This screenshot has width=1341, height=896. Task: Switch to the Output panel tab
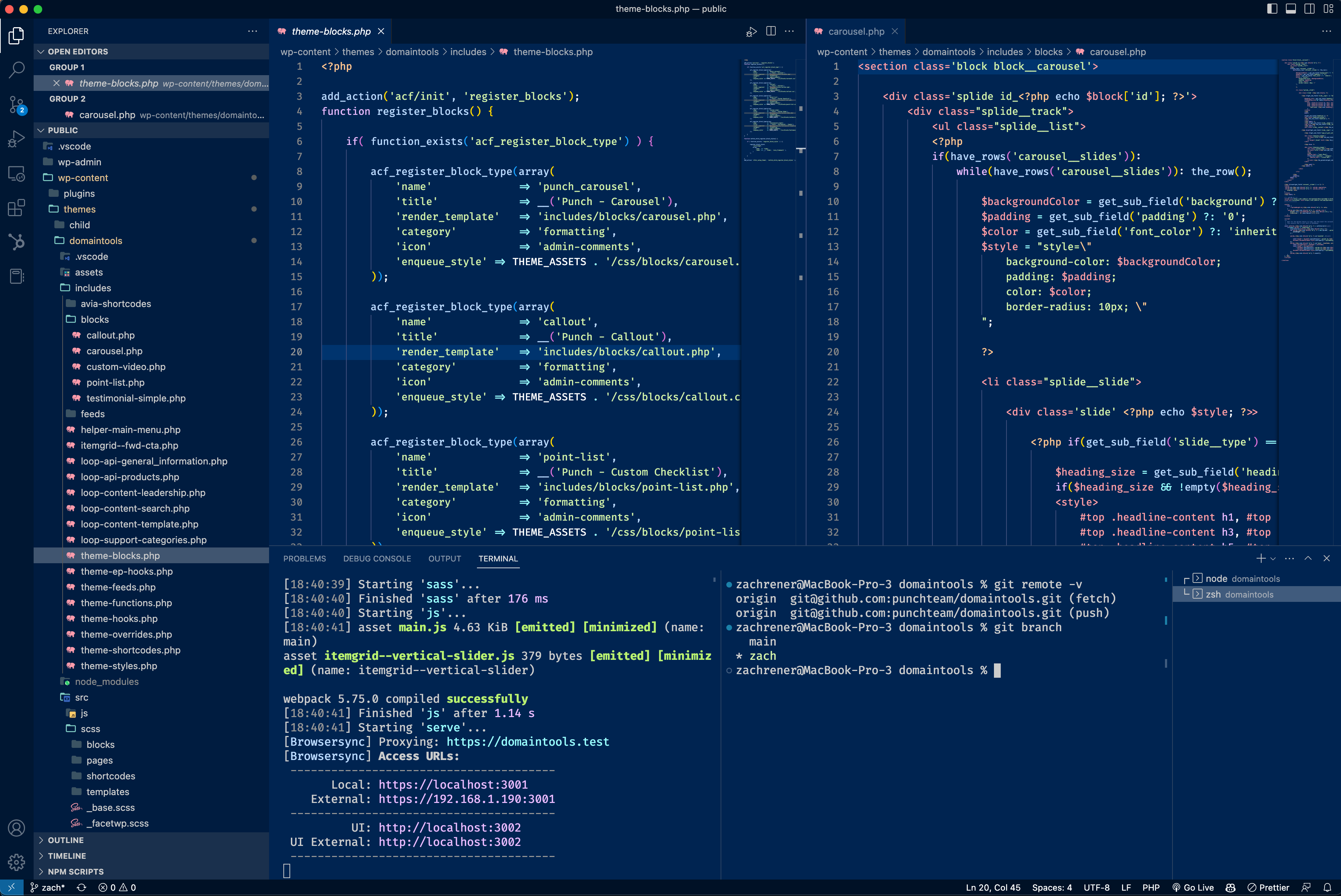click(444, 559)
